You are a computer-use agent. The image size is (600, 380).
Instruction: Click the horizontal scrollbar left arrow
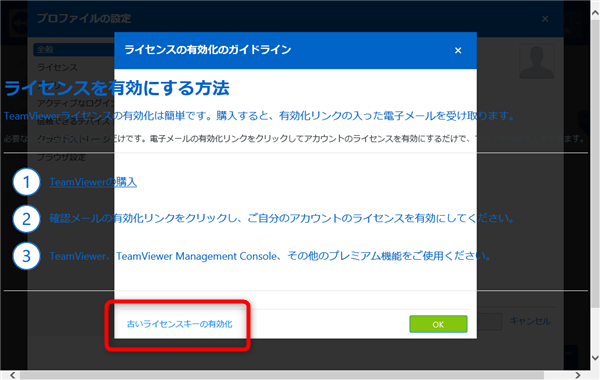click(x=13, y=375)
